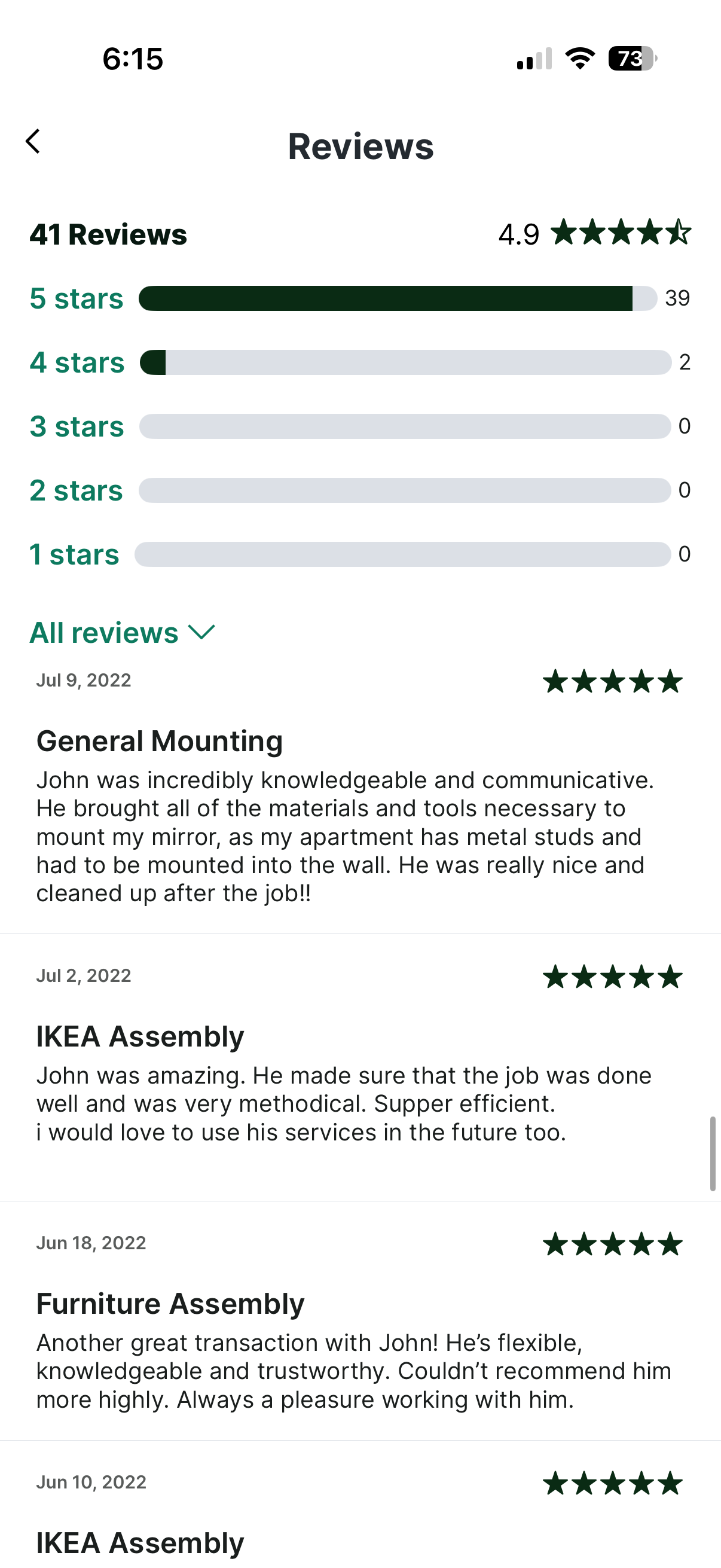Click the 5 stars progress bar
The image size is (721, 1568).
click(x=398, y=298)
